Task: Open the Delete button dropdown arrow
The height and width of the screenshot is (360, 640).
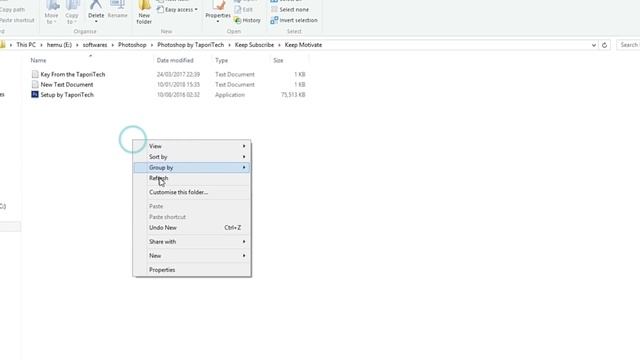Action: tap(96, 21)
